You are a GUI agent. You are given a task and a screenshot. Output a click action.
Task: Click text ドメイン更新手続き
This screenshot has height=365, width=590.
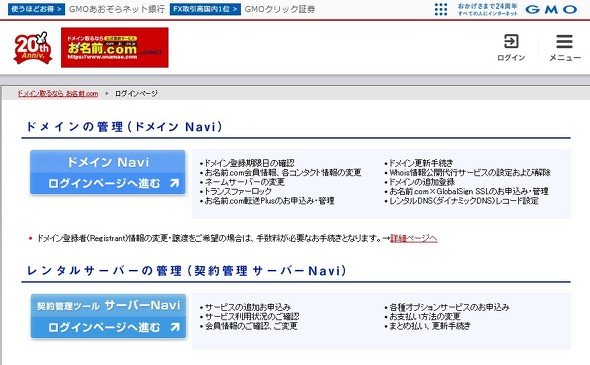(x=421, y=163)
